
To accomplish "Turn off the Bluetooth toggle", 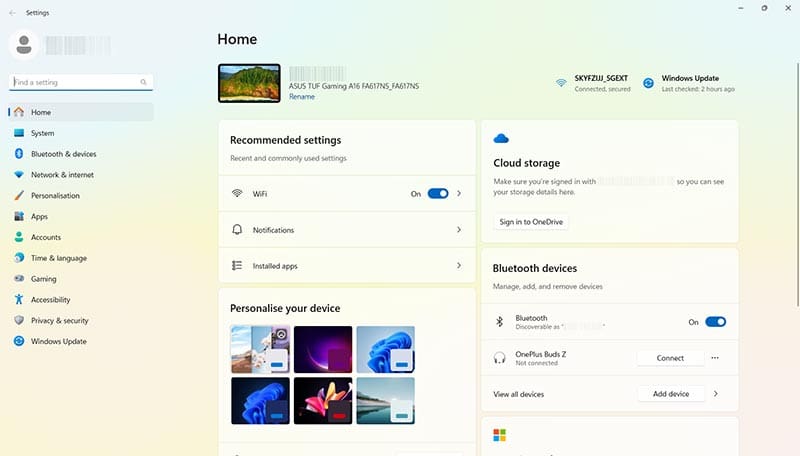I will coord(715,321).
